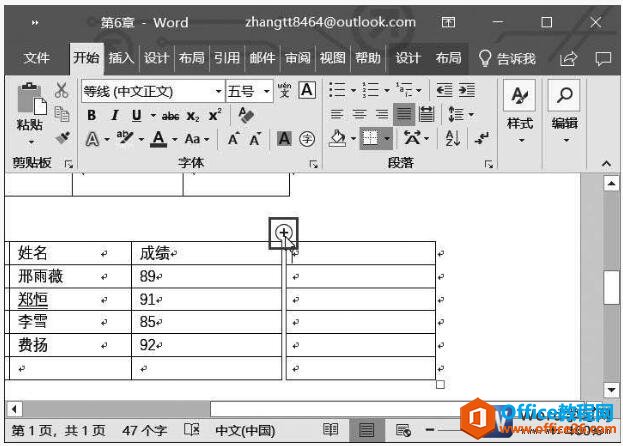Toggle bold formatting
The width and height of the screenshot is (623, 446).
(91, 115)
